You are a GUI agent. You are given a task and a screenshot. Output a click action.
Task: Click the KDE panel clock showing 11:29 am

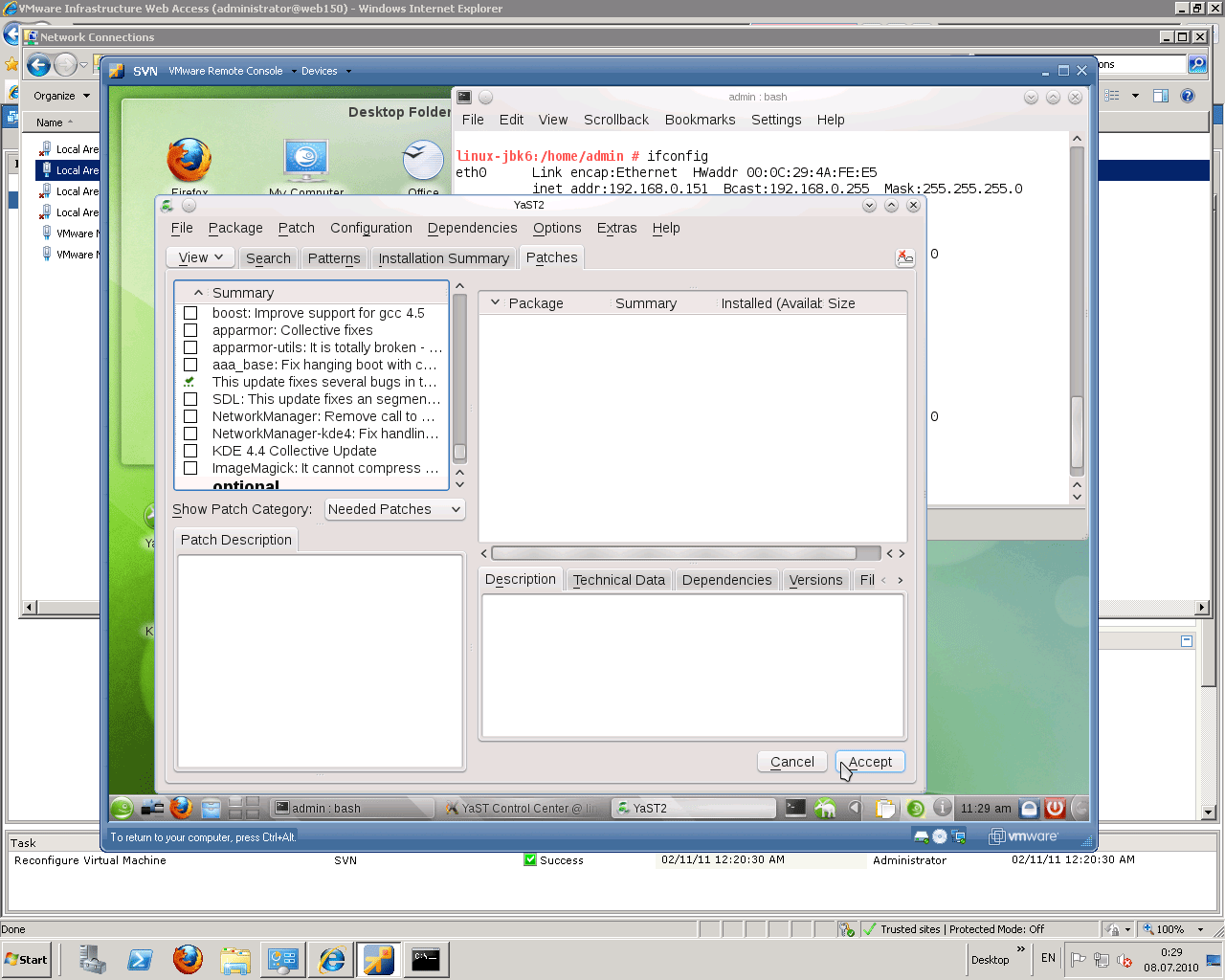coord(986,809)
